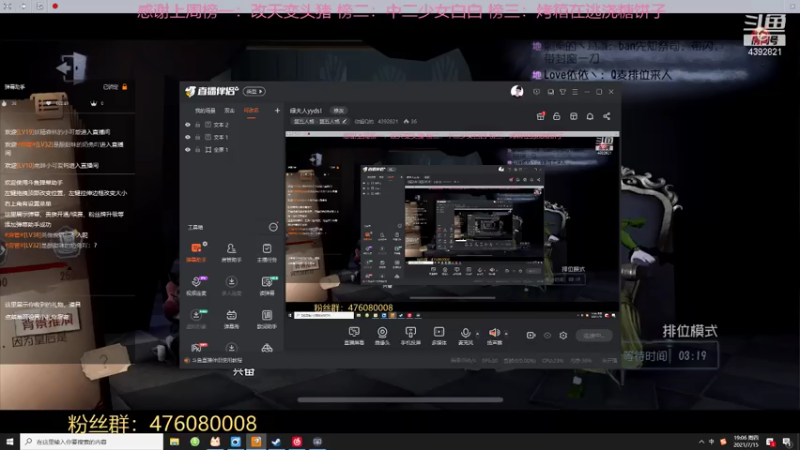800x450 pixels.
Task: Open File Explorer from the taskbar
Action: 174,442
